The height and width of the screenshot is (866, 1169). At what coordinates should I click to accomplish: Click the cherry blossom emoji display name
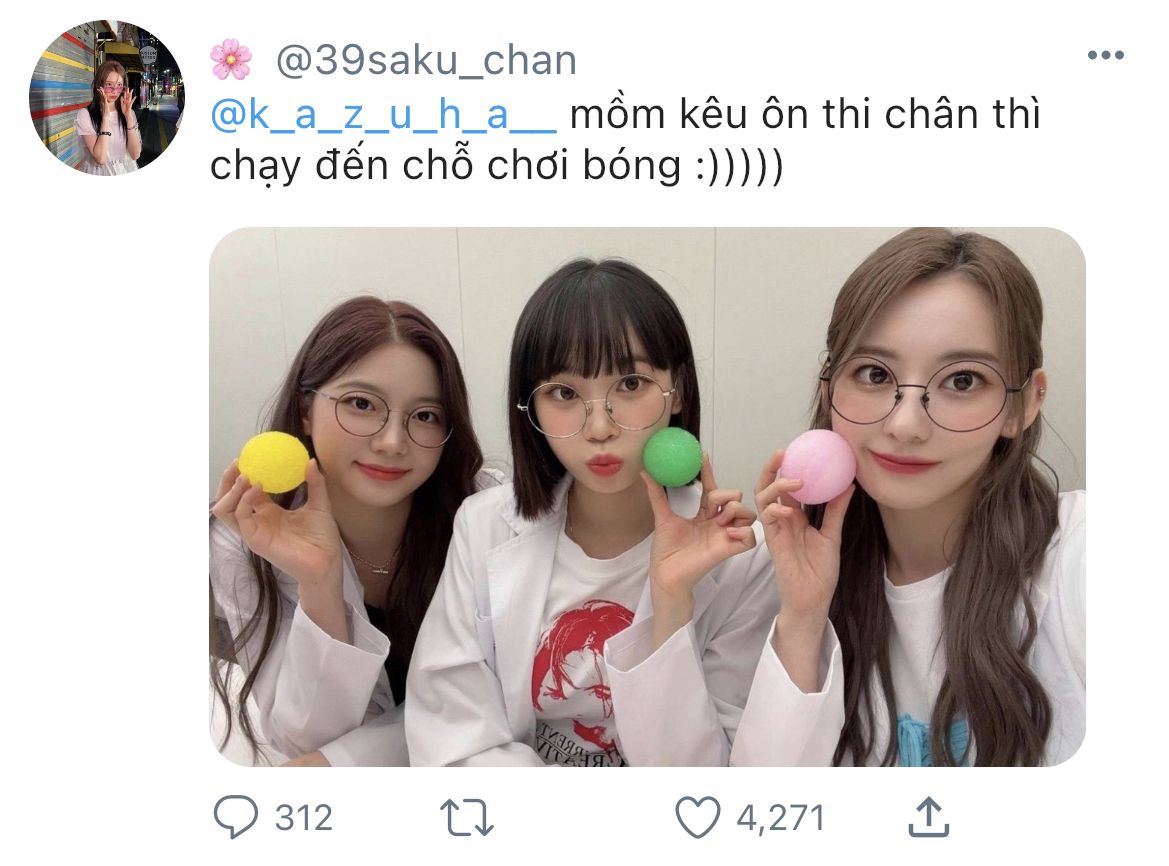click(231, 60)
